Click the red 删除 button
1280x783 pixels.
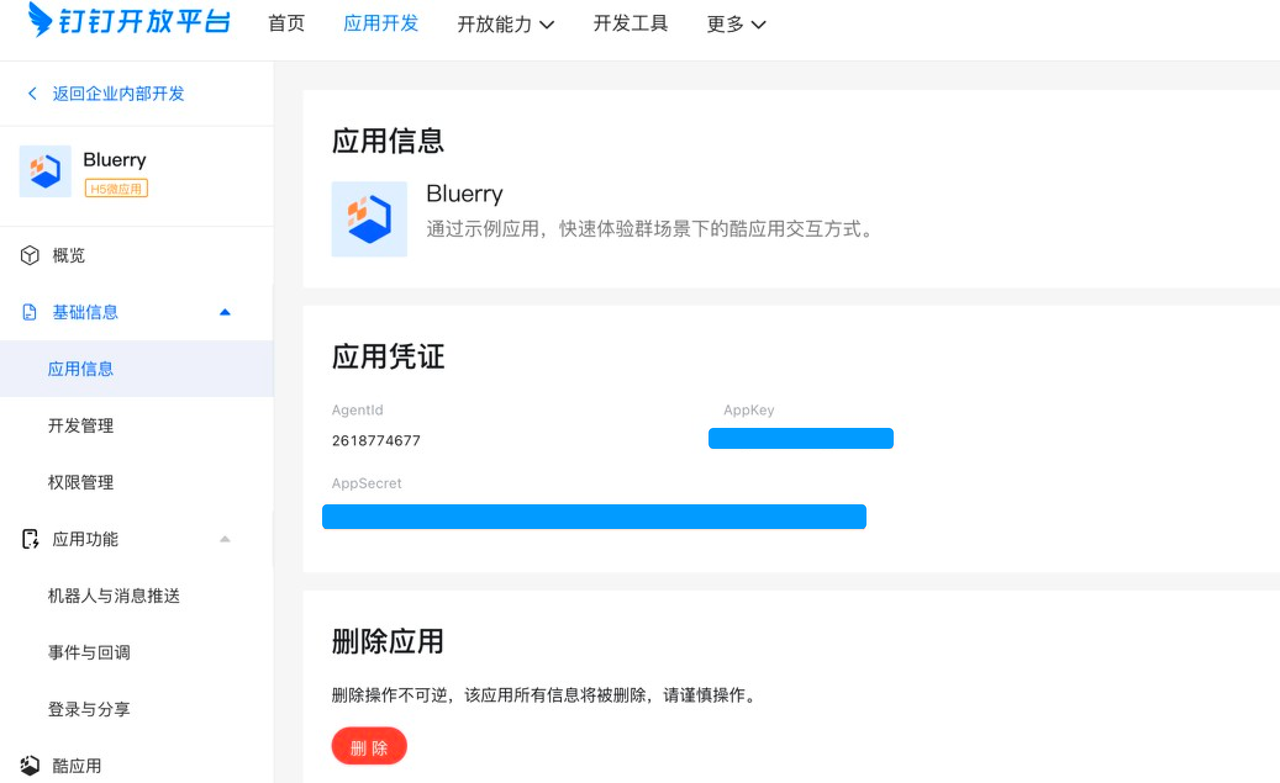[x=369, y=747]
